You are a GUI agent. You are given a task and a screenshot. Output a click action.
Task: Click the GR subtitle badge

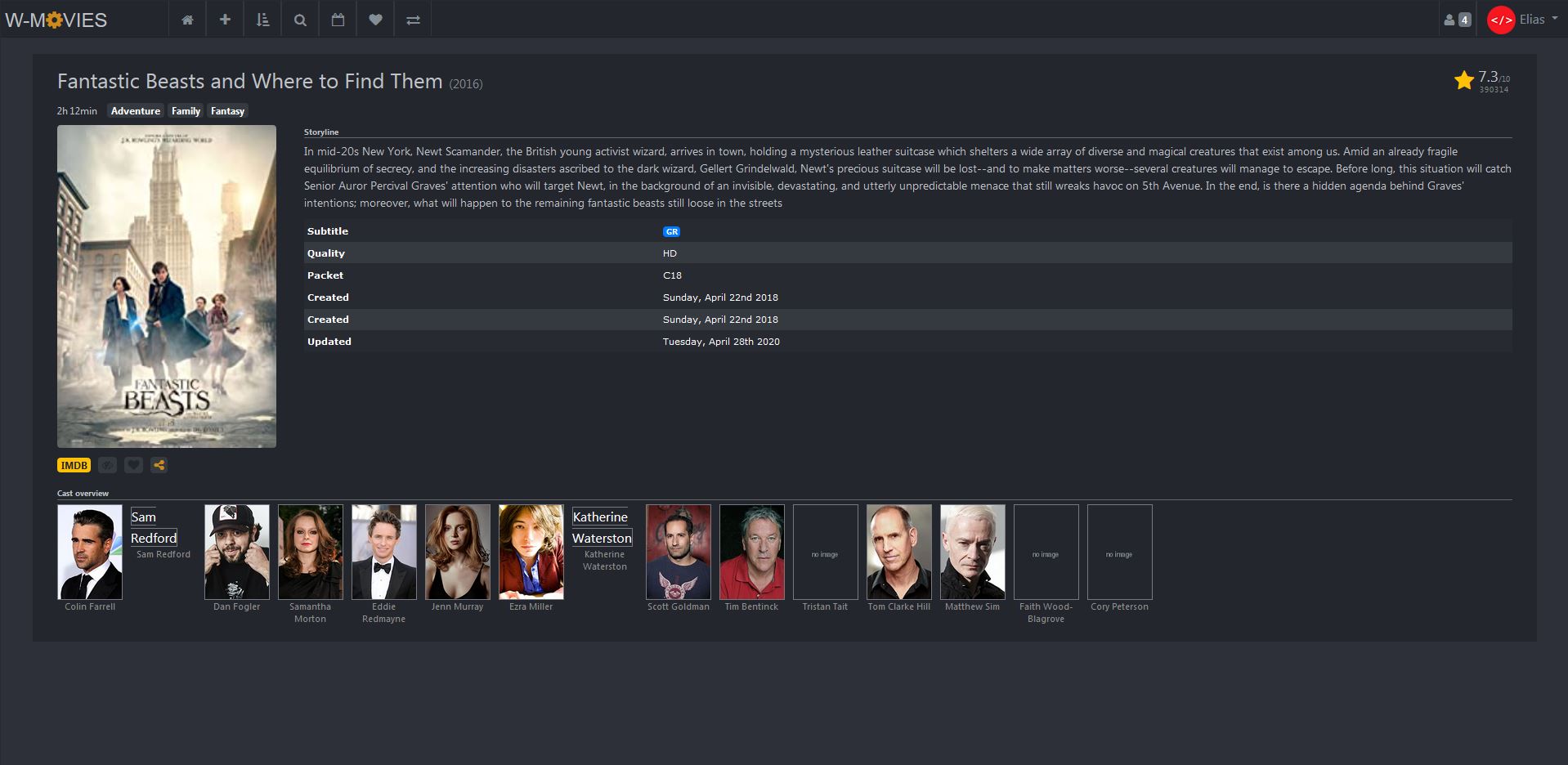click(x=671, y=232)
